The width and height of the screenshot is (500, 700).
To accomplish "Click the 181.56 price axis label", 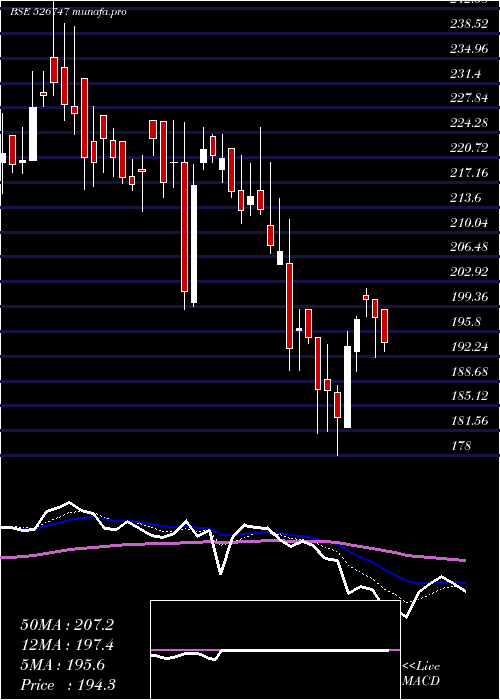I will (x=469, y=421).
